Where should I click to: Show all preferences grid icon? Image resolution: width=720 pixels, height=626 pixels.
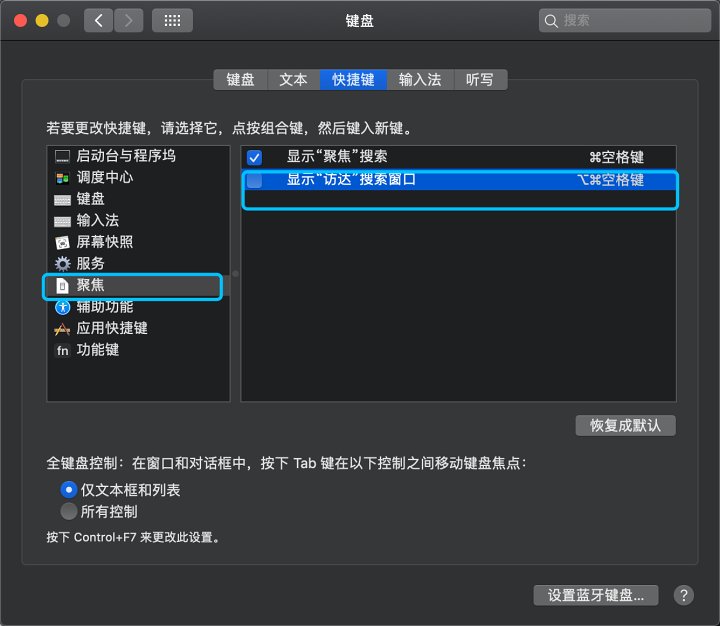tap(172, 21)
